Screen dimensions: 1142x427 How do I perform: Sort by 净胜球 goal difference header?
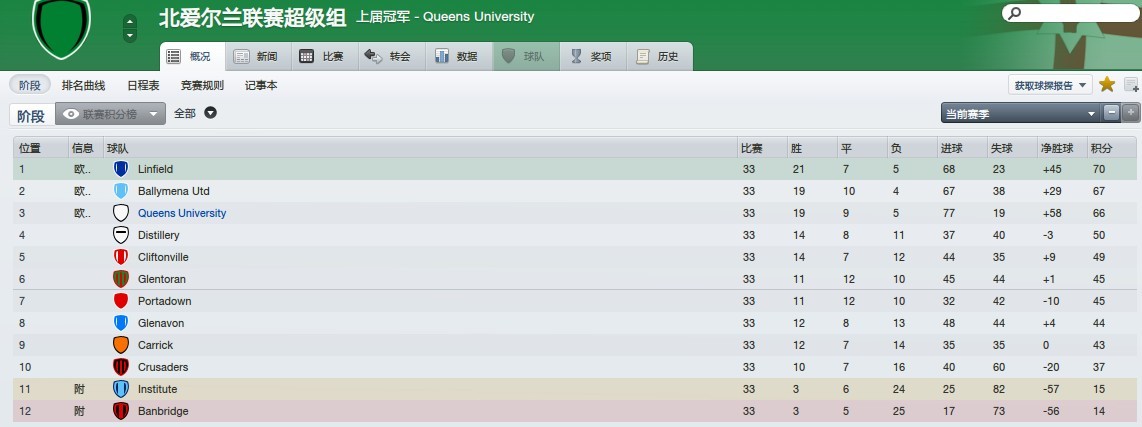point(1061,148)
